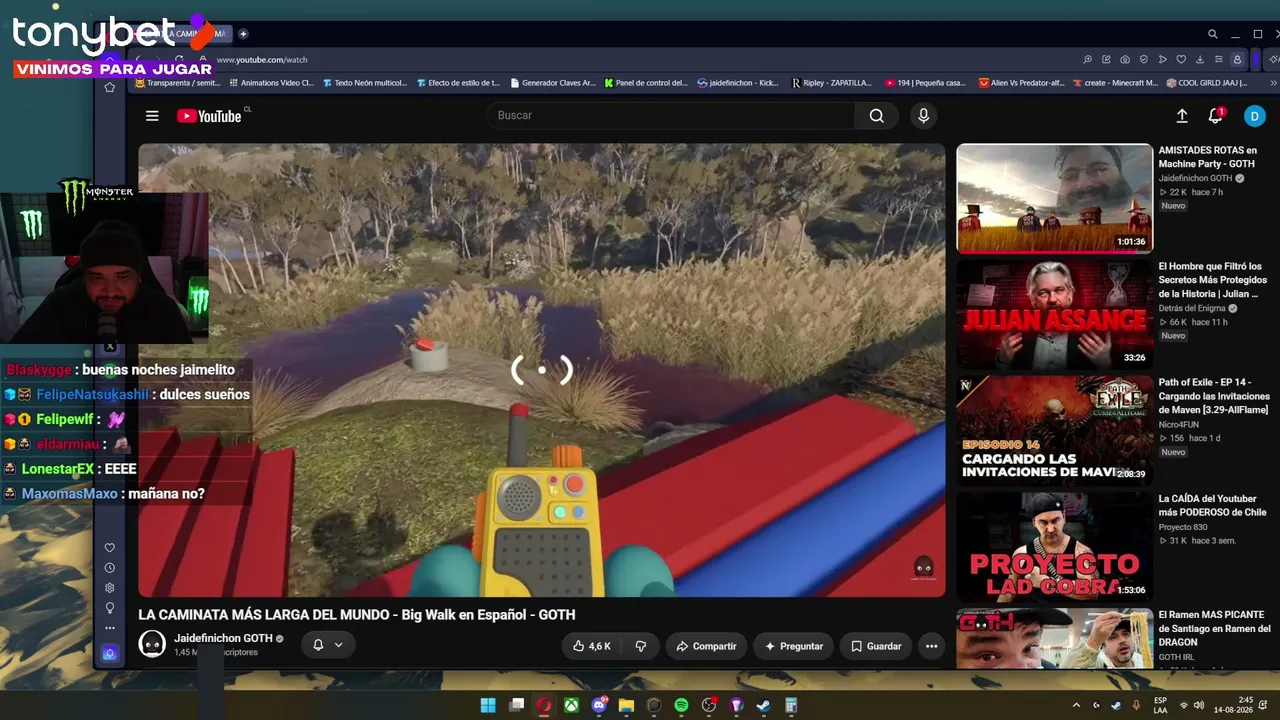The height and width of the screenshot is (720, 1280).
Task: Open the jaidefinichon Kick bookmark
Action: coord(739,83)
